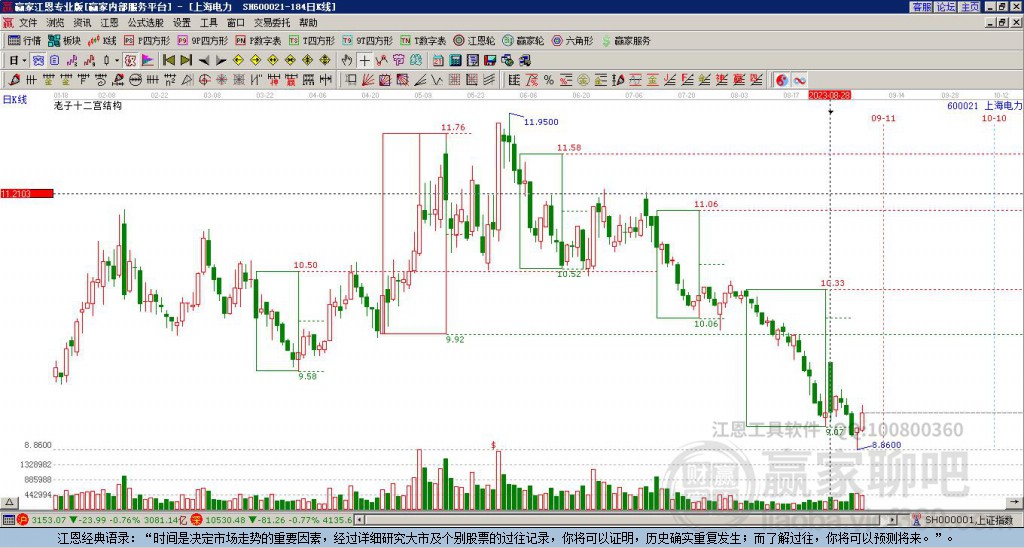
Task: Open the 9T四方形 tool
Action: tap(368, 40)
